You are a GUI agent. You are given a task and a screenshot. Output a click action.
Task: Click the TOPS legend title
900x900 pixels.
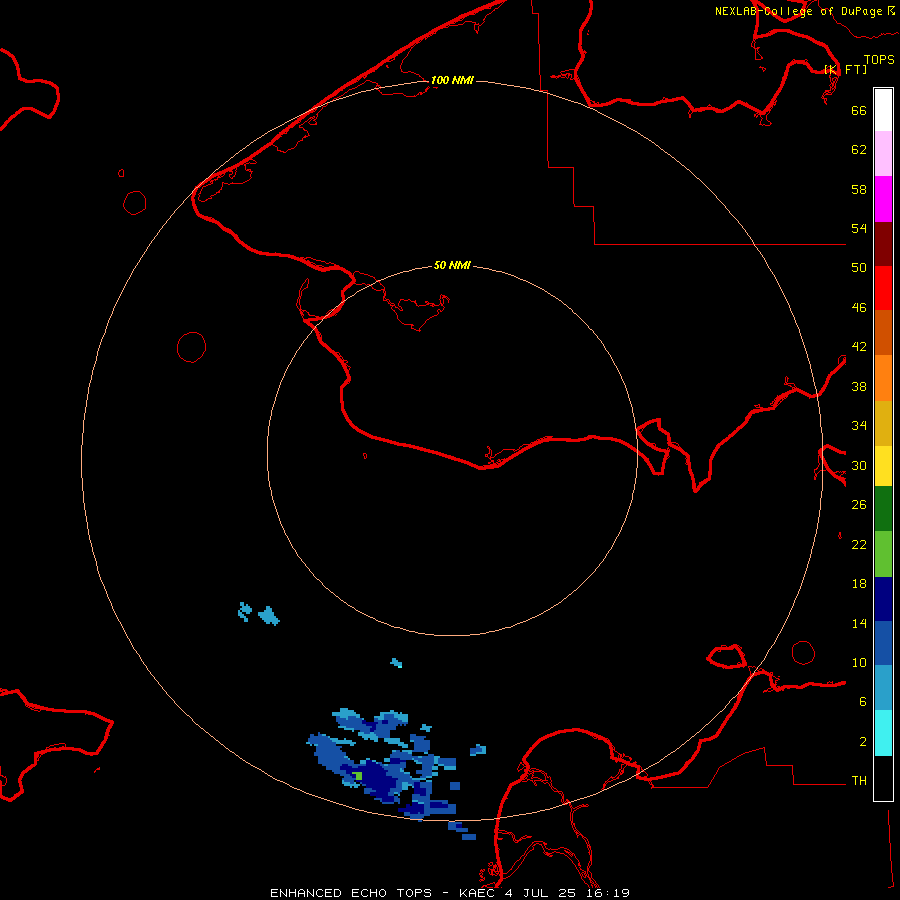click(879, 59)
